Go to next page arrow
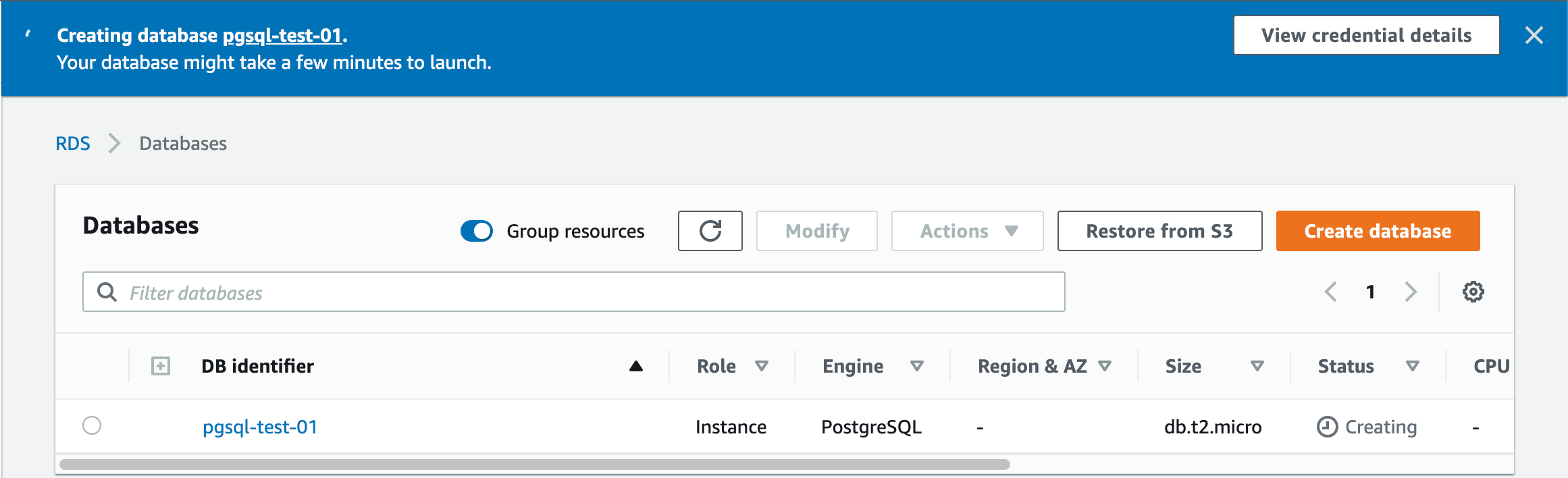This screenshot has height=478, width=1568. pos(1411,292)
